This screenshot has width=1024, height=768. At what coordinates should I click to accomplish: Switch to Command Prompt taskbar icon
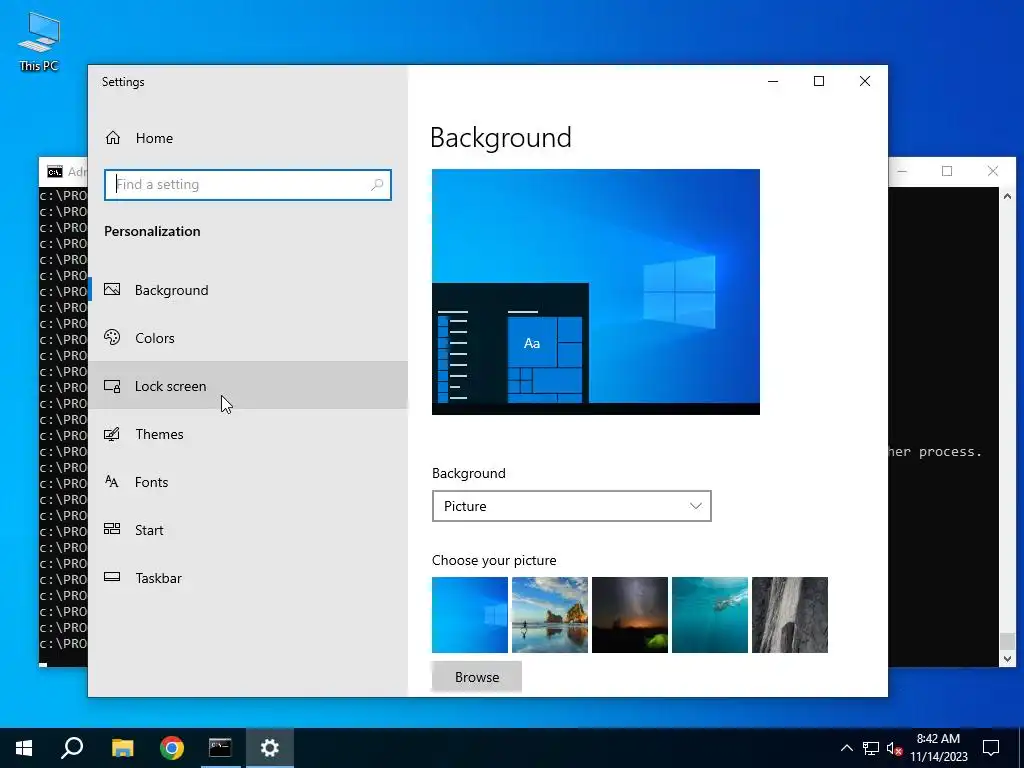coord(220,748)
